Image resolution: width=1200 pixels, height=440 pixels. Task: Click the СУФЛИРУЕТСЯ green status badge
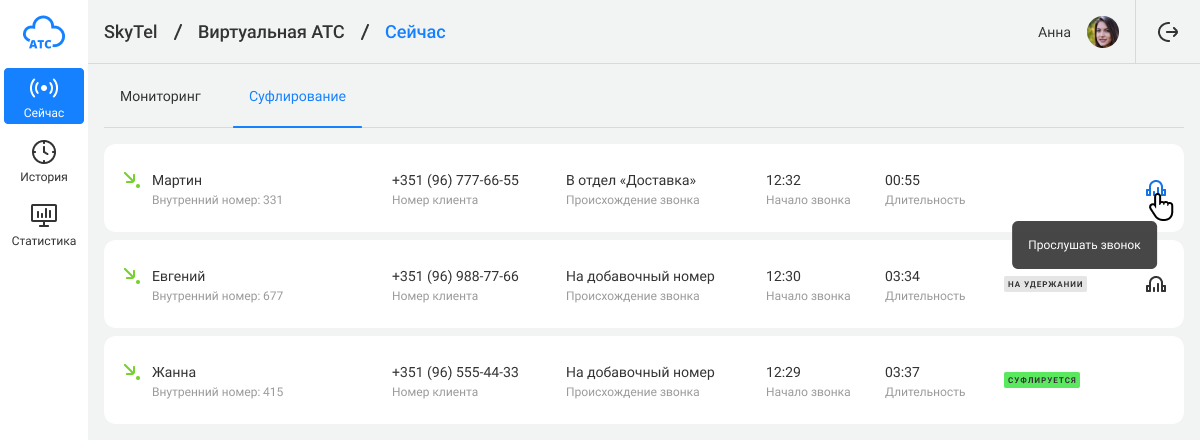1042,380
